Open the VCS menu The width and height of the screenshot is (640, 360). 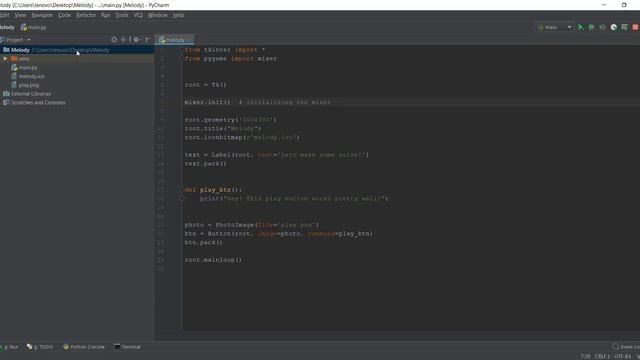(x=138, y=15)
